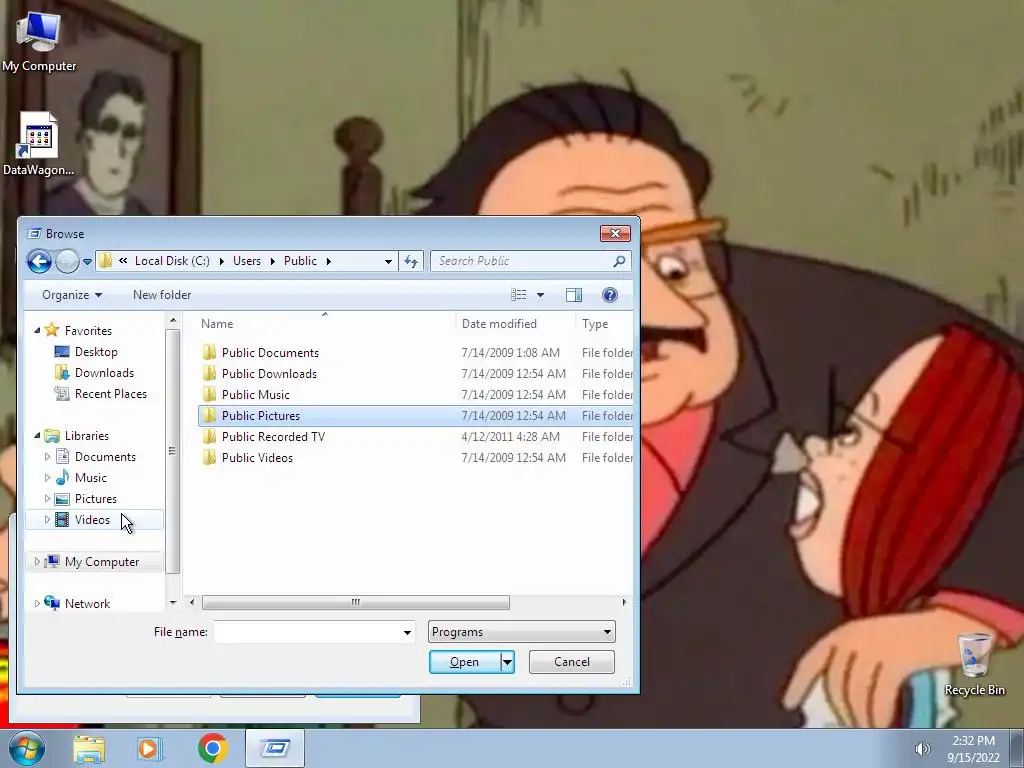The width and height of the screenshot is (1024, 768).
Task: Click the refresh button beside the address bar
Action: tap(411, 261)
